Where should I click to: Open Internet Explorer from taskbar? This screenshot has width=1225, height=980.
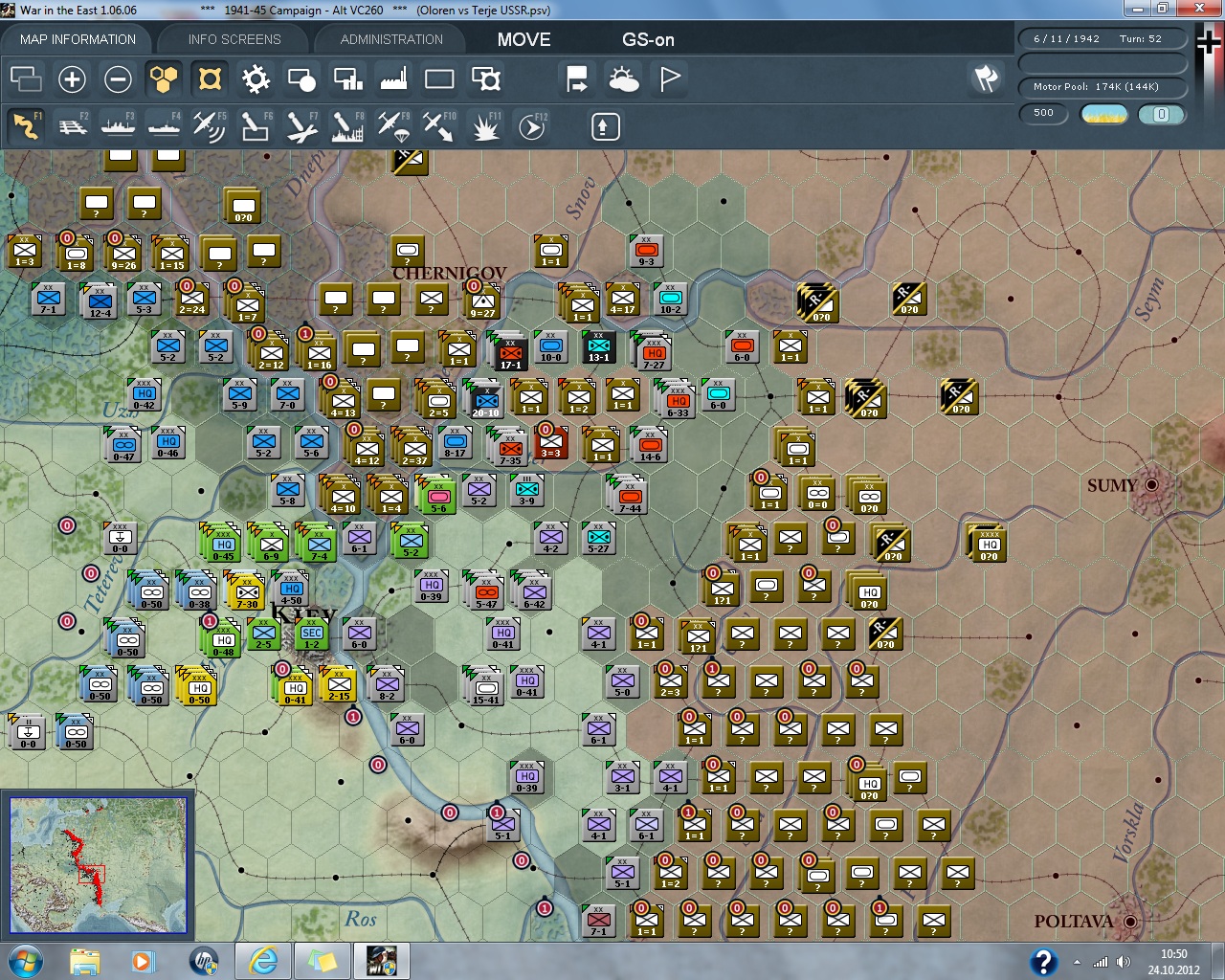click(x=263, y=960)
